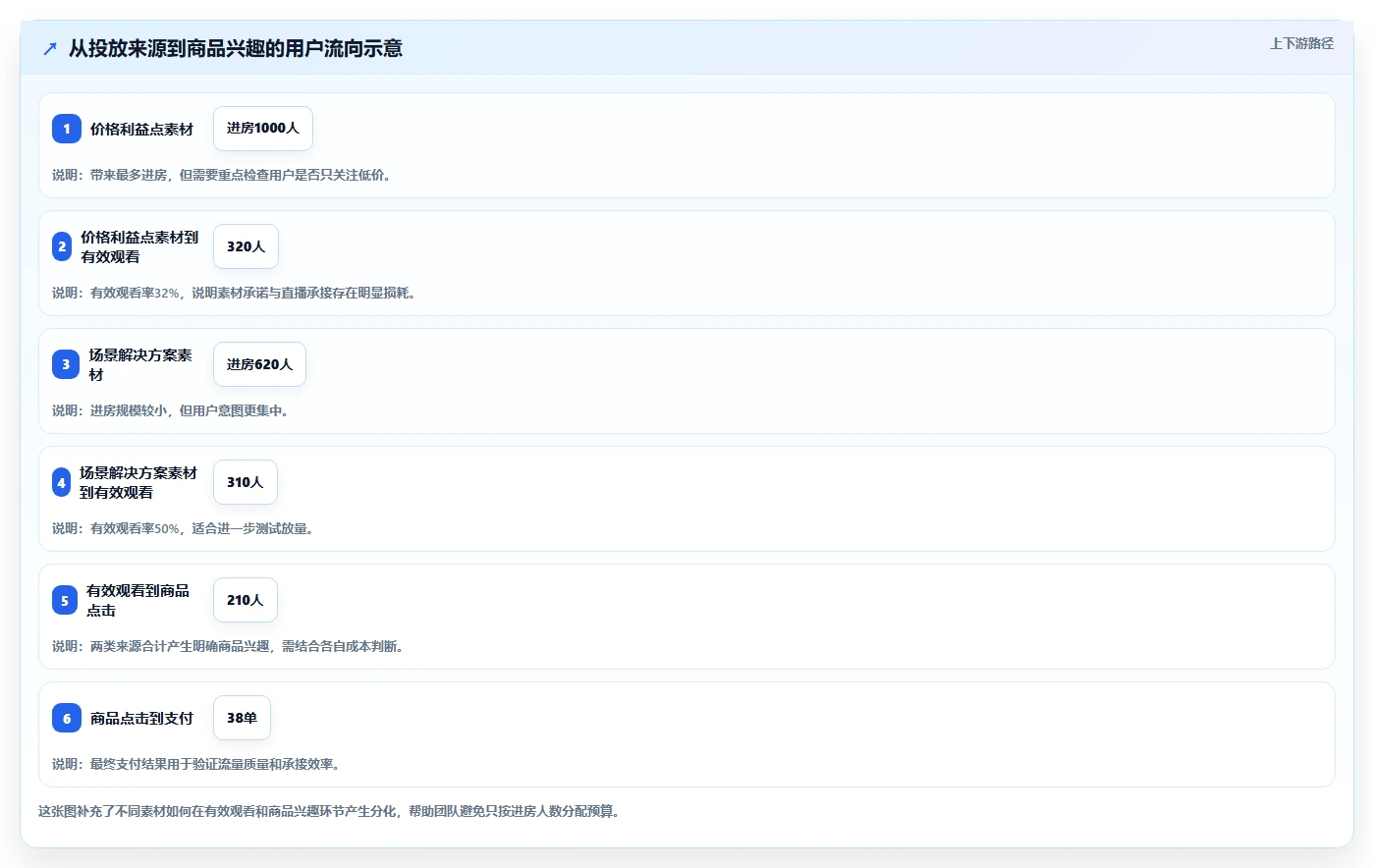This screenshot has height=868, width=1374.
Task: Click the note about 两类来源合计产生明确商品兴趣
Action: tap(230, 646)
